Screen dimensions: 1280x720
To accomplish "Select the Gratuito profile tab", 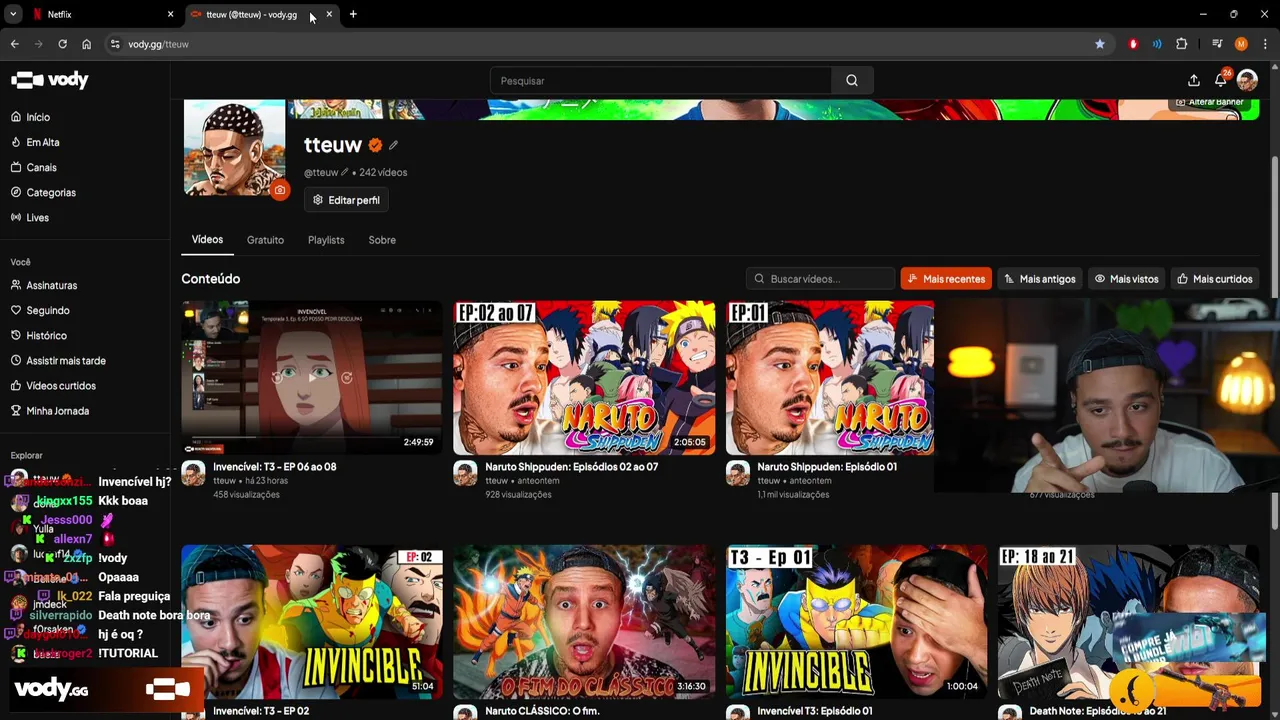I will (265, 240).
